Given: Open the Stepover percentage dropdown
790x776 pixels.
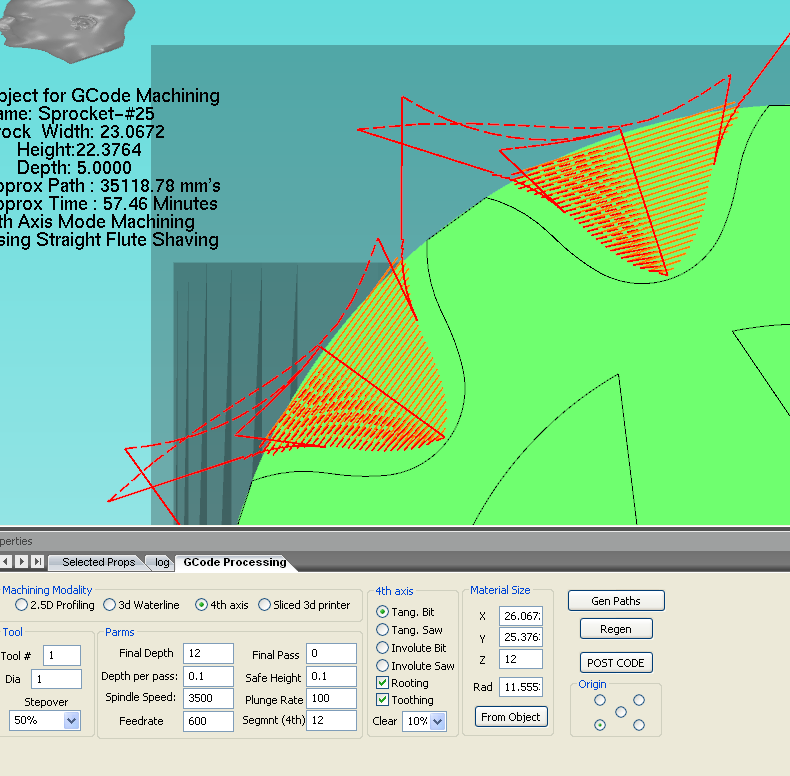Looking at the screenshot, I should [x=71, y=720].
